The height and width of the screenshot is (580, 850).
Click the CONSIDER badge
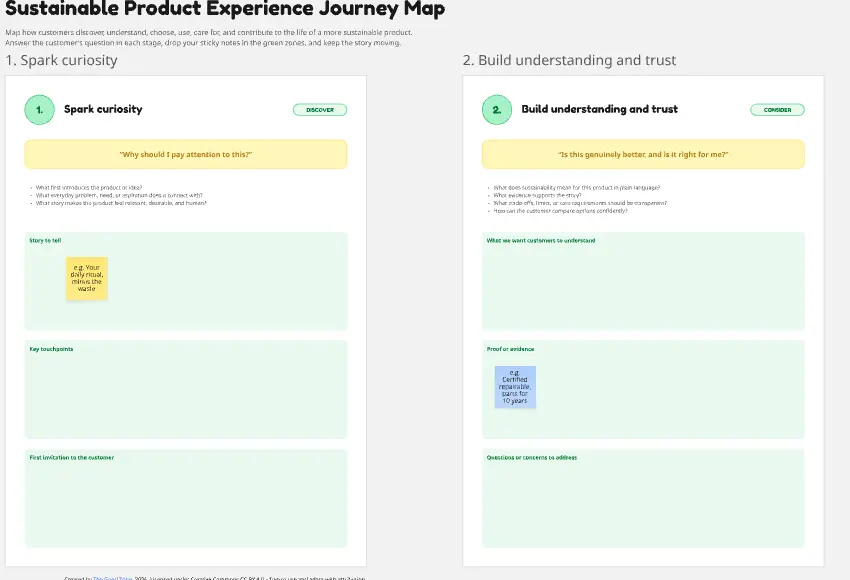click(x=777, y=110)
